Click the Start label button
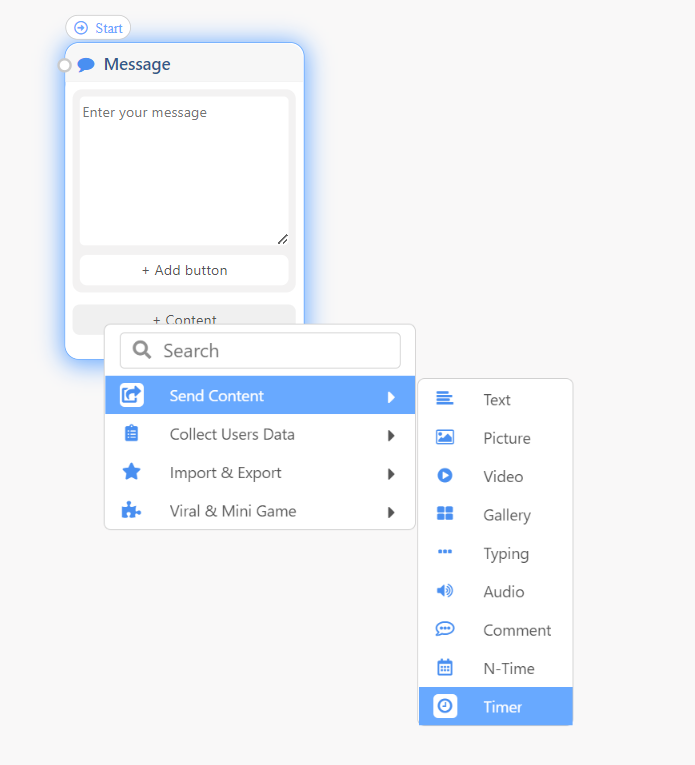 pyautogui.click(x=98, y=28)
